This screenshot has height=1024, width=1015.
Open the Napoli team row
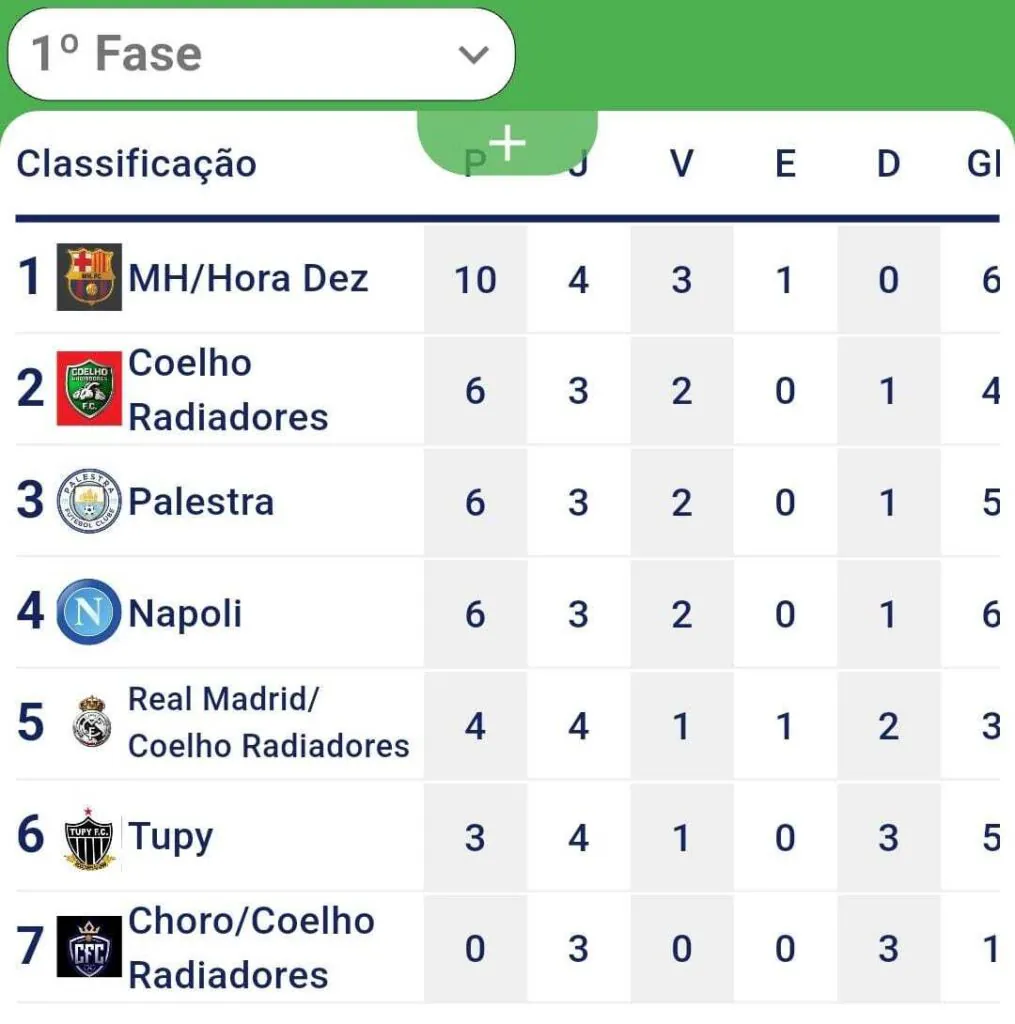coord(508,613)
